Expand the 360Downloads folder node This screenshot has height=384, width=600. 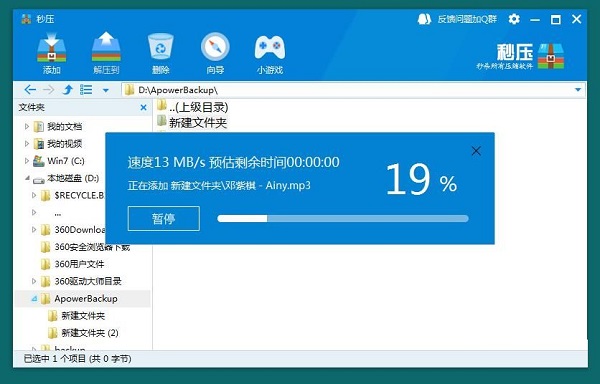34,229
